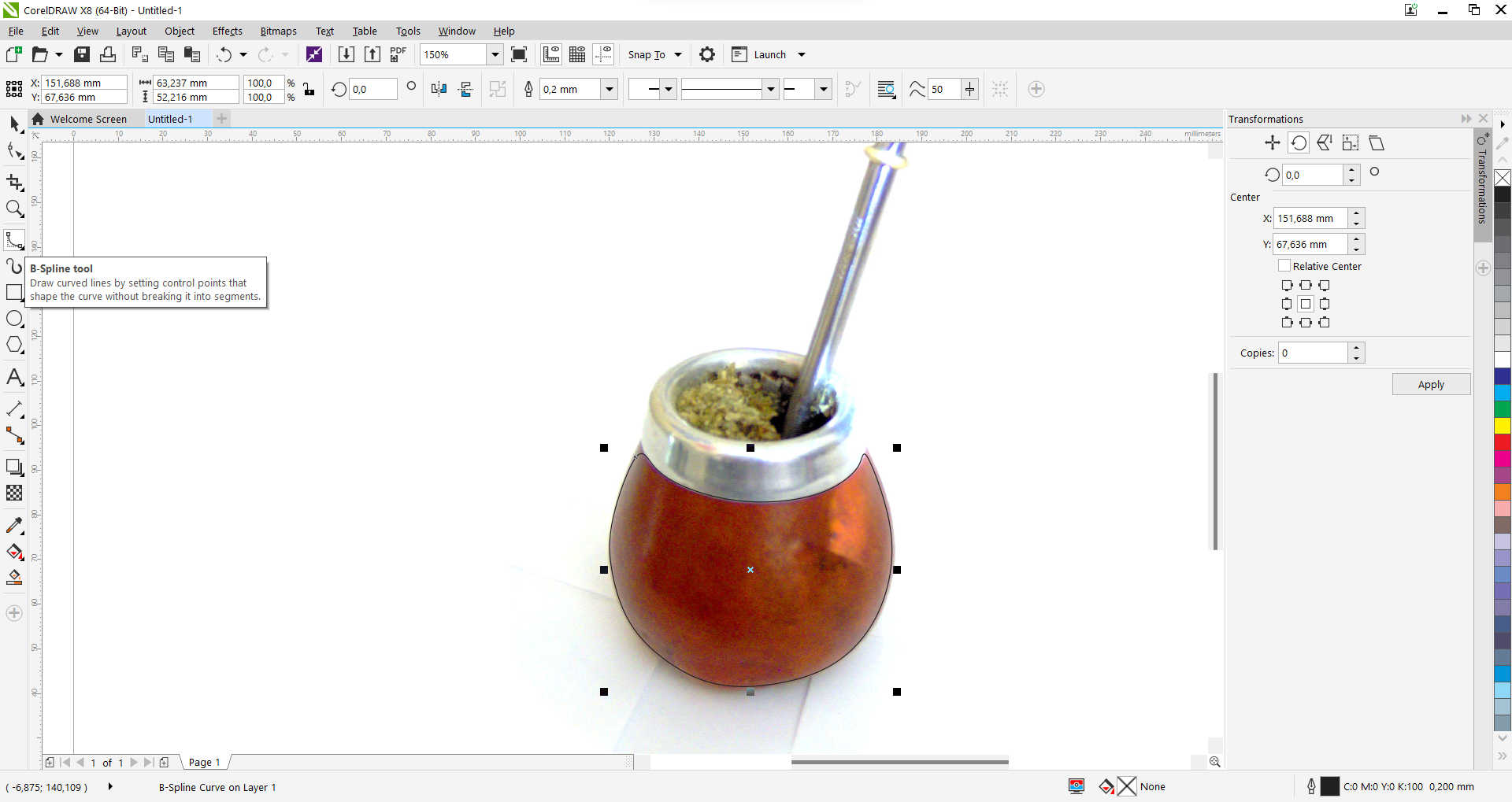This screenshot has height=802, width=1512.
Task: Pick the red color swatch
Action: click(1503, 442)
